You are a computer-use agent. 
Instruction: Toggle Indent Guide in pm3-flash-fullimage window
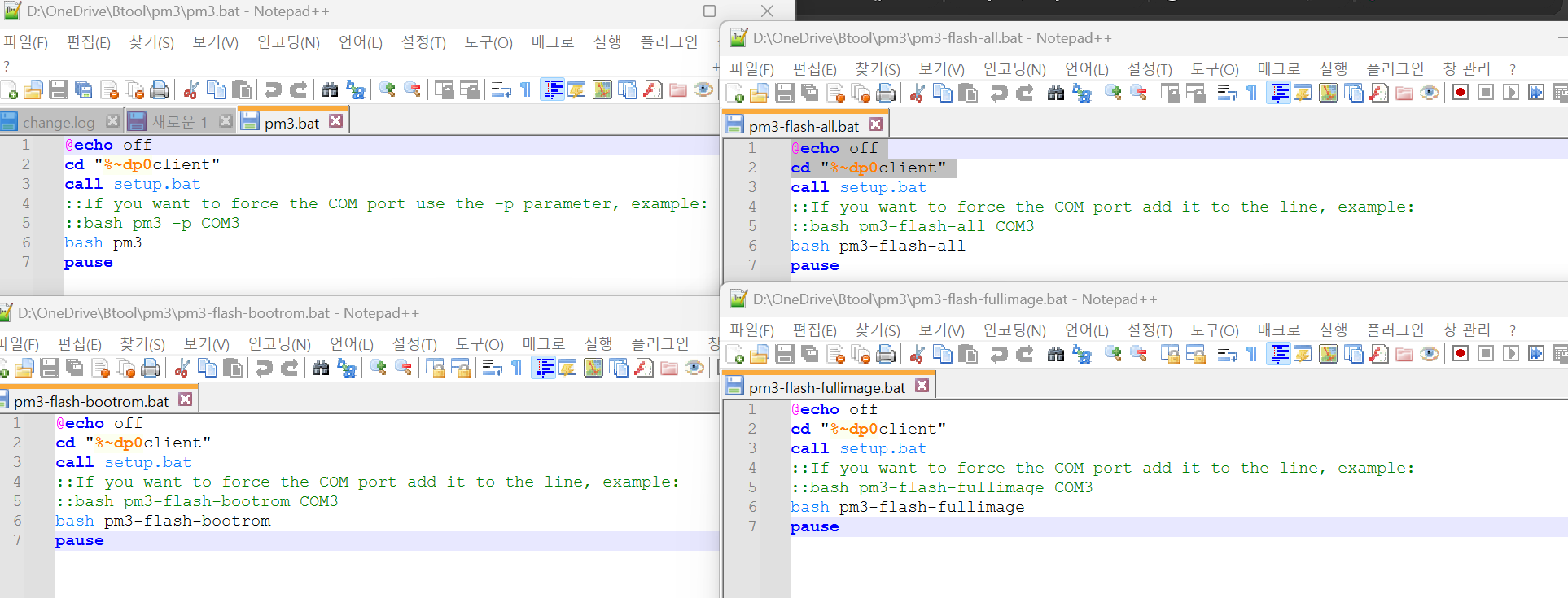pos(1279,354)
